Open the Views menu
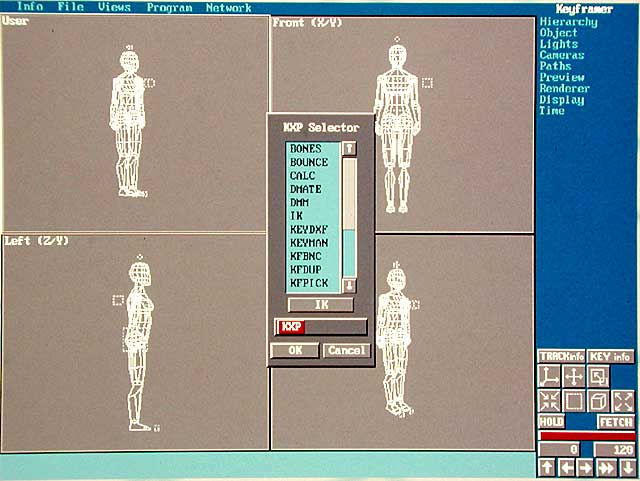 (x=114, y=7)
